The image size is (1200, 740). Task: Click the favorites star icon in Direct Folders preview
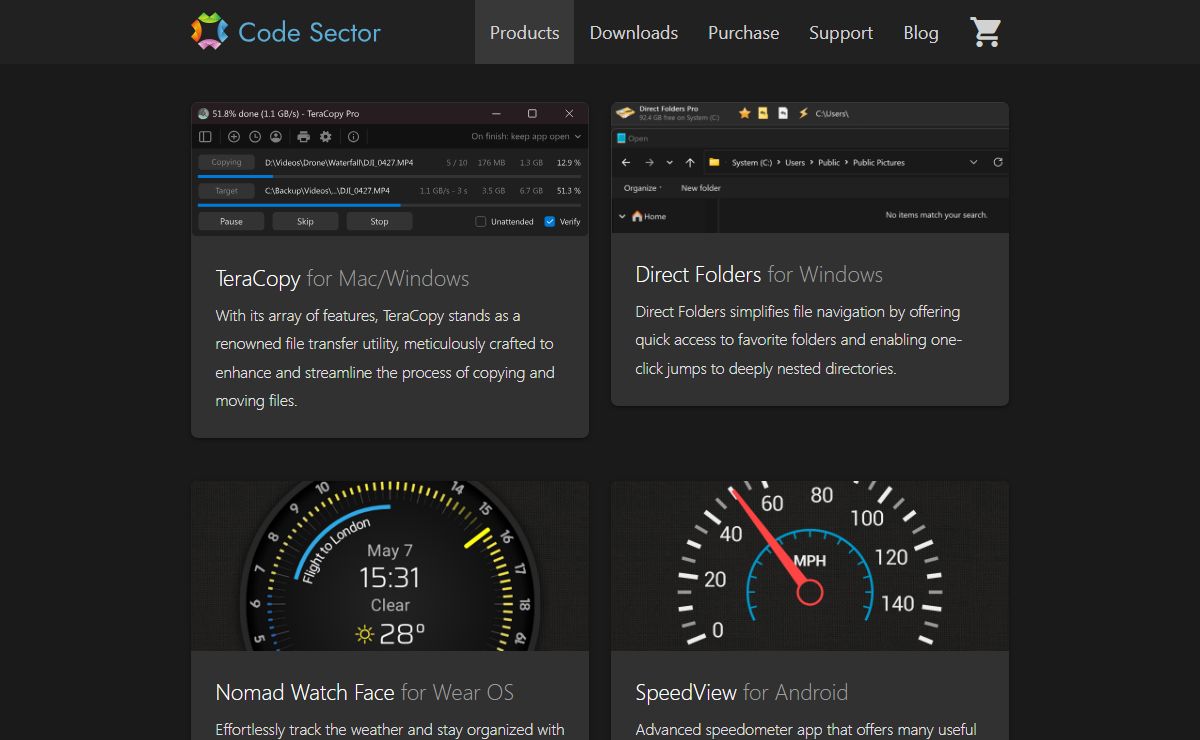(x=744, y=113)
